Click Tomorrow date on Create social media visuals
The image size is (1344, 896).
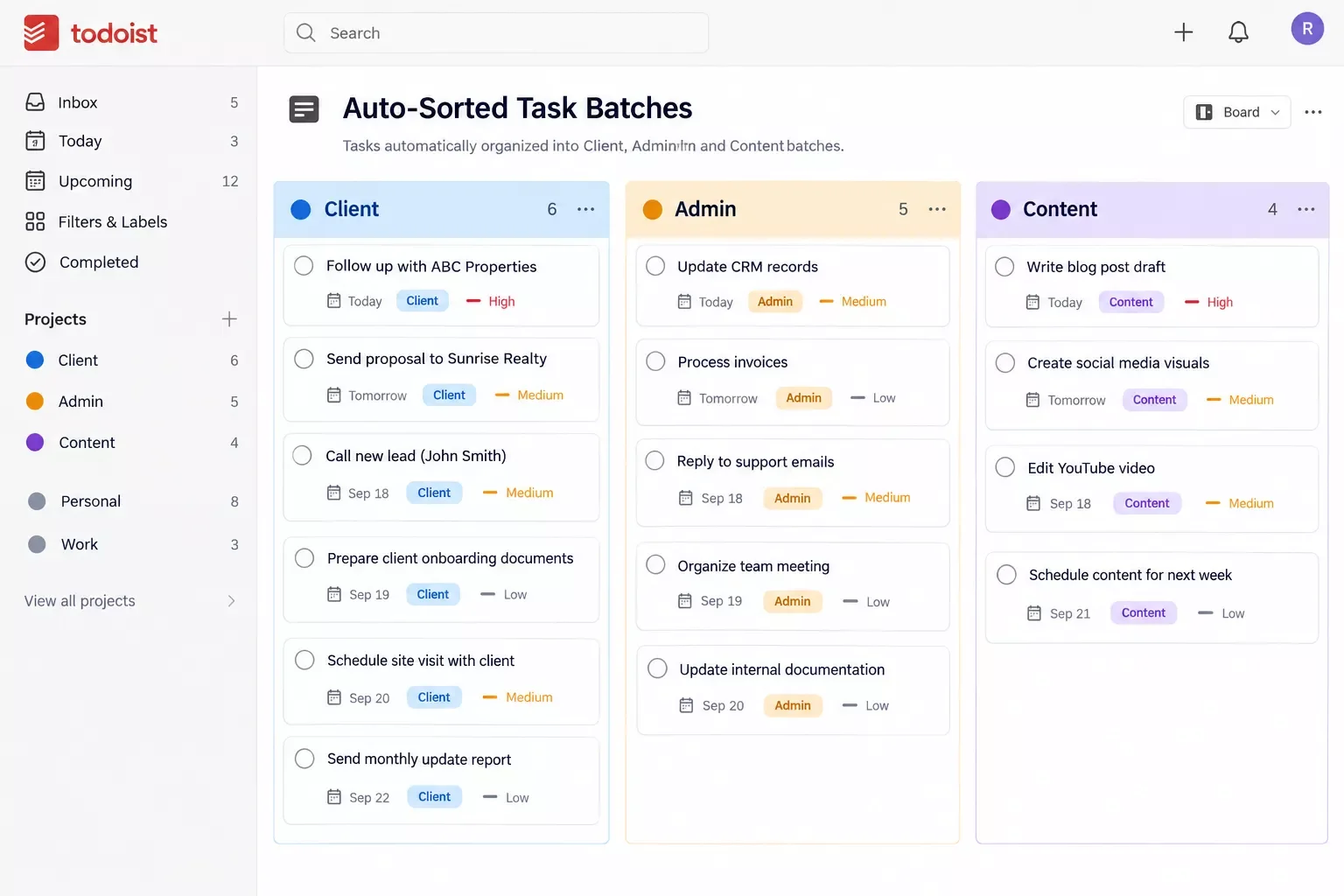click(x=1076, y=400)
